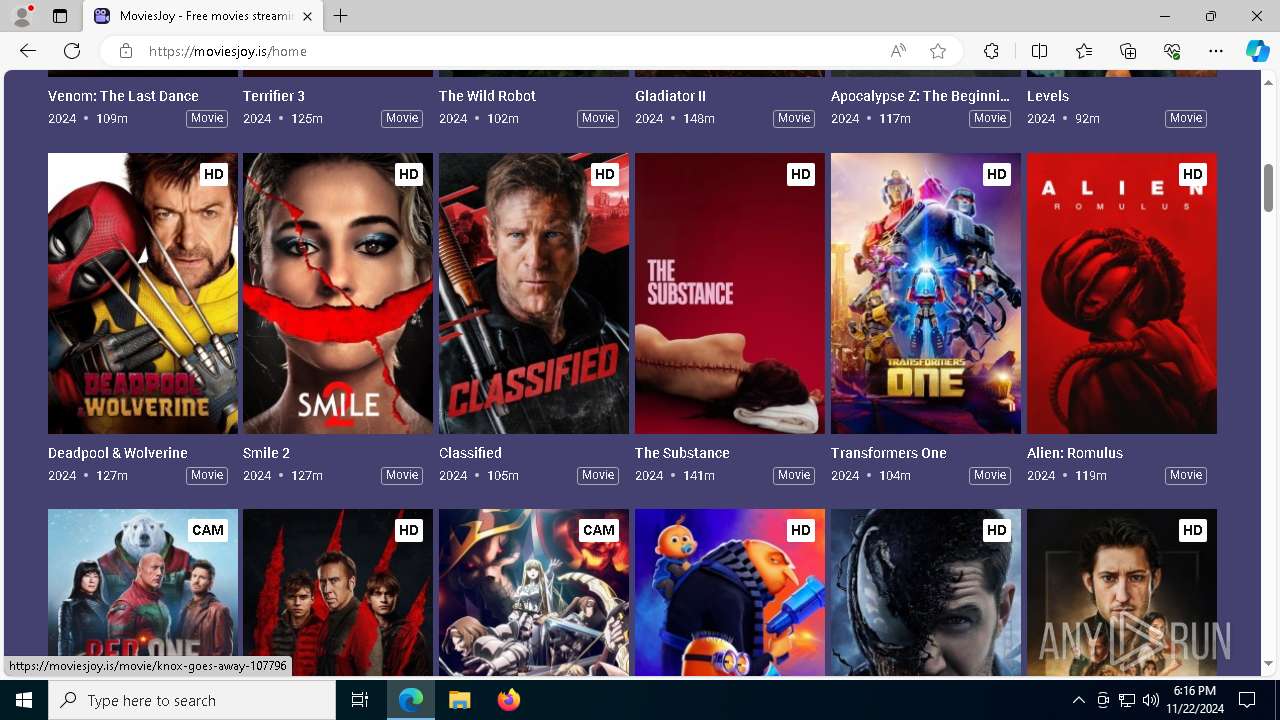This screenshot has width=1280, height=720.
Task: Open the notification center
Action: tap(1247, 700)
